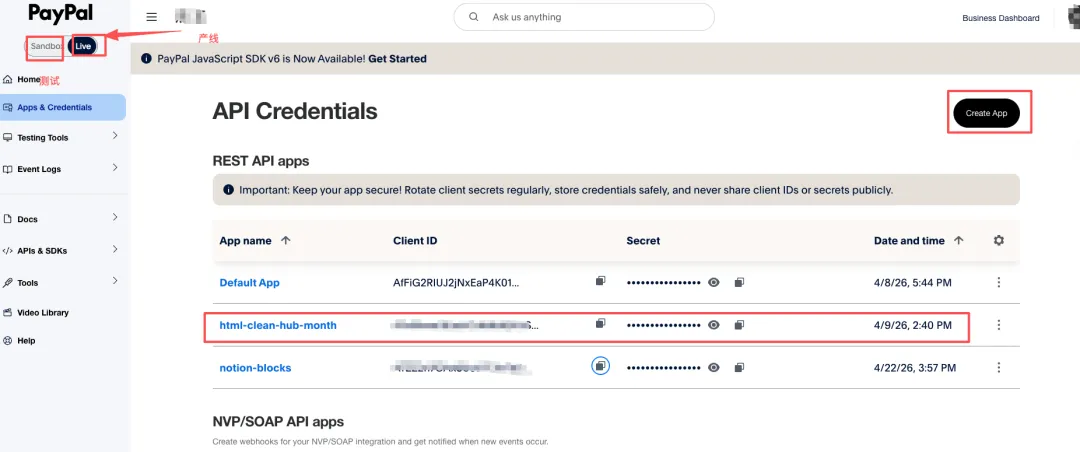Copy the html-clean-hub-month secret

point(739,325)
